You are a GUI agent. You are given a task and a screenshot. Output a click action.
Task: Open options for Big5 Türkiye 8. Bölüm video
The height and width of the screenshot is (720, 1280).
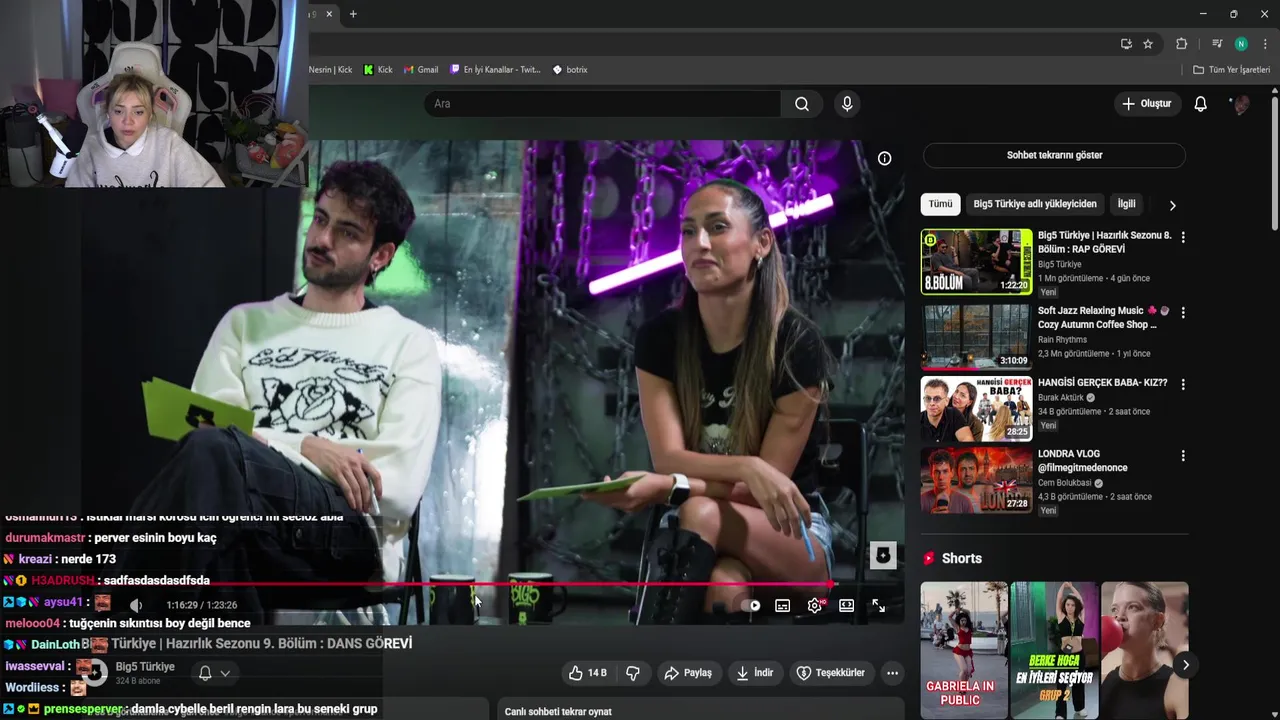pos(1183,238)
